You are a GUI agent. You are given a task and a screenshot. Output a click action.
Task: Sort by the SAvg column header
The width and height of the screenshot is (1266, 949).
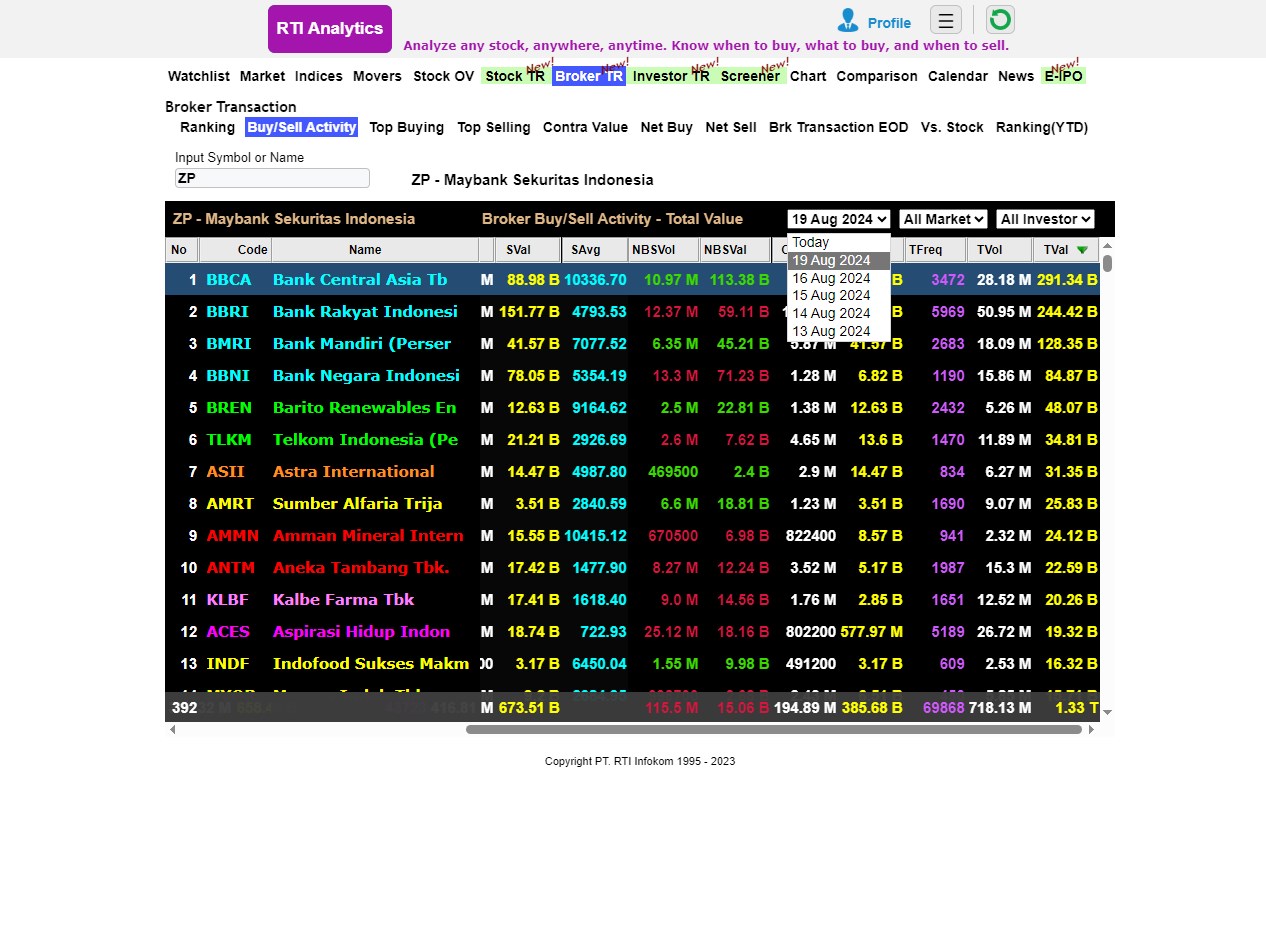click(595, 250)
